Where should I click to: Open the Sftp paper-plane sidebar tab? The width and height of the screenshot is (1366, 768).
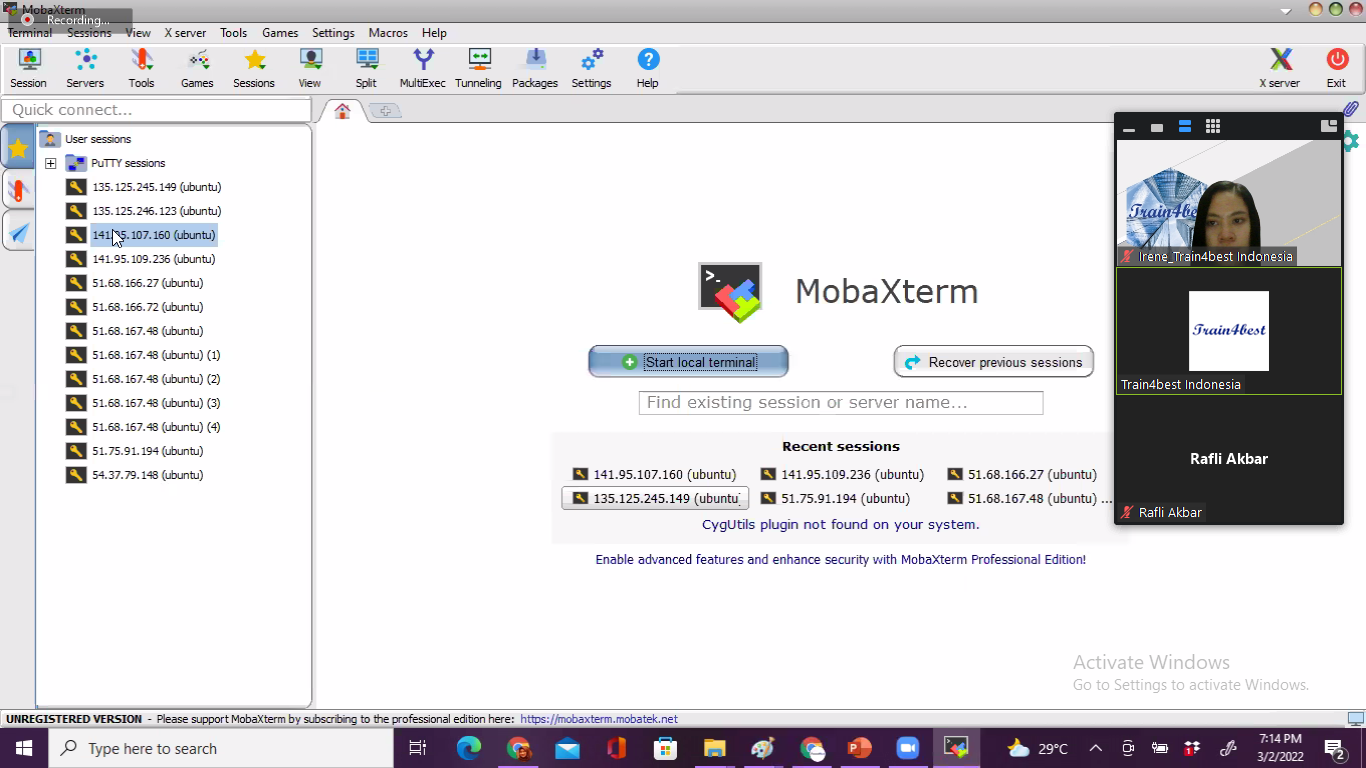(18, 232)
